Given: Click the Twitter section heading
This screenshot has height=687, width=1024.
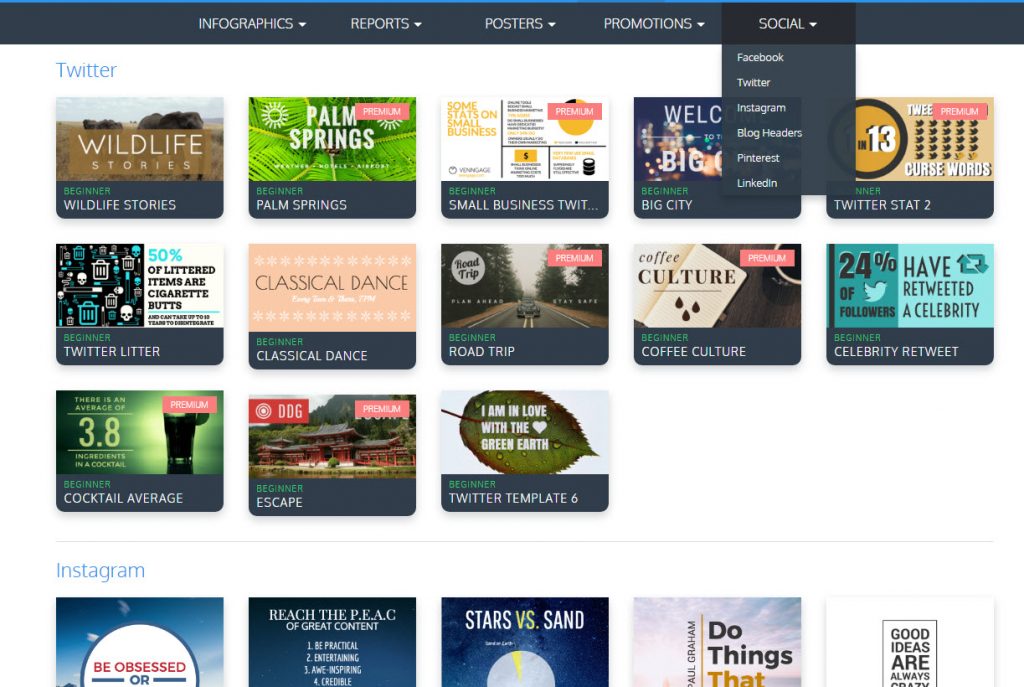Looking at the screenshot, I should (x=86, y=70).
